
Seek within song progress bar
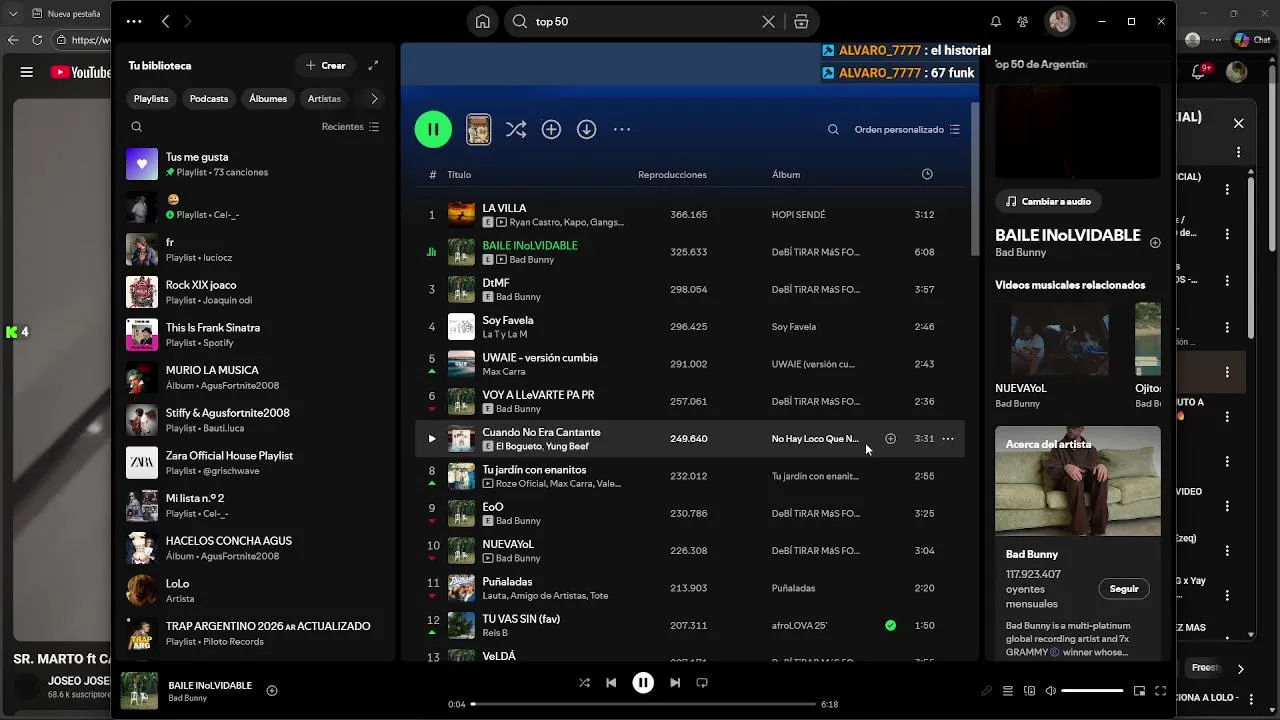tap(643, 704)
